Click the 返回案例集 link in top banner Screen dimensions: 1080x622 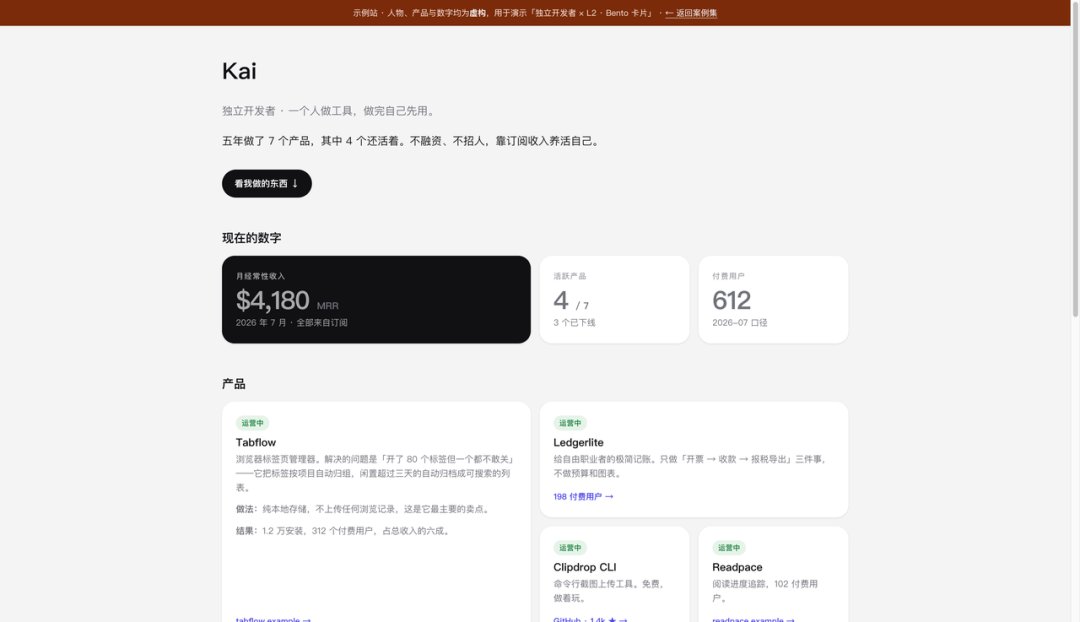[691, 13]
